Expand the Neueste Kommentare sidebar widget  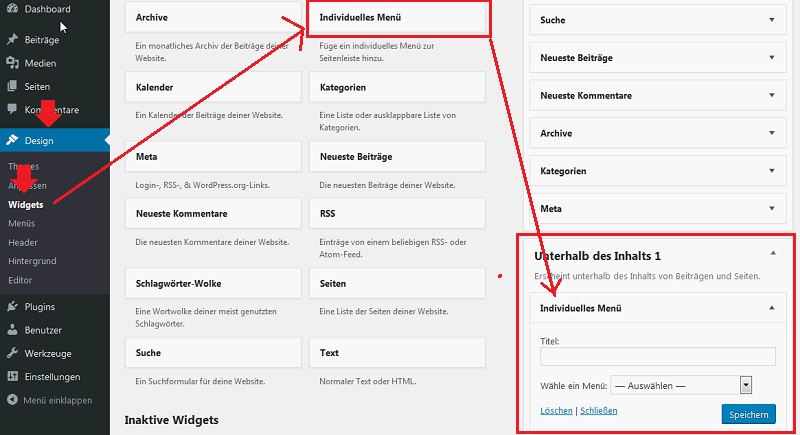click(771, 95)
